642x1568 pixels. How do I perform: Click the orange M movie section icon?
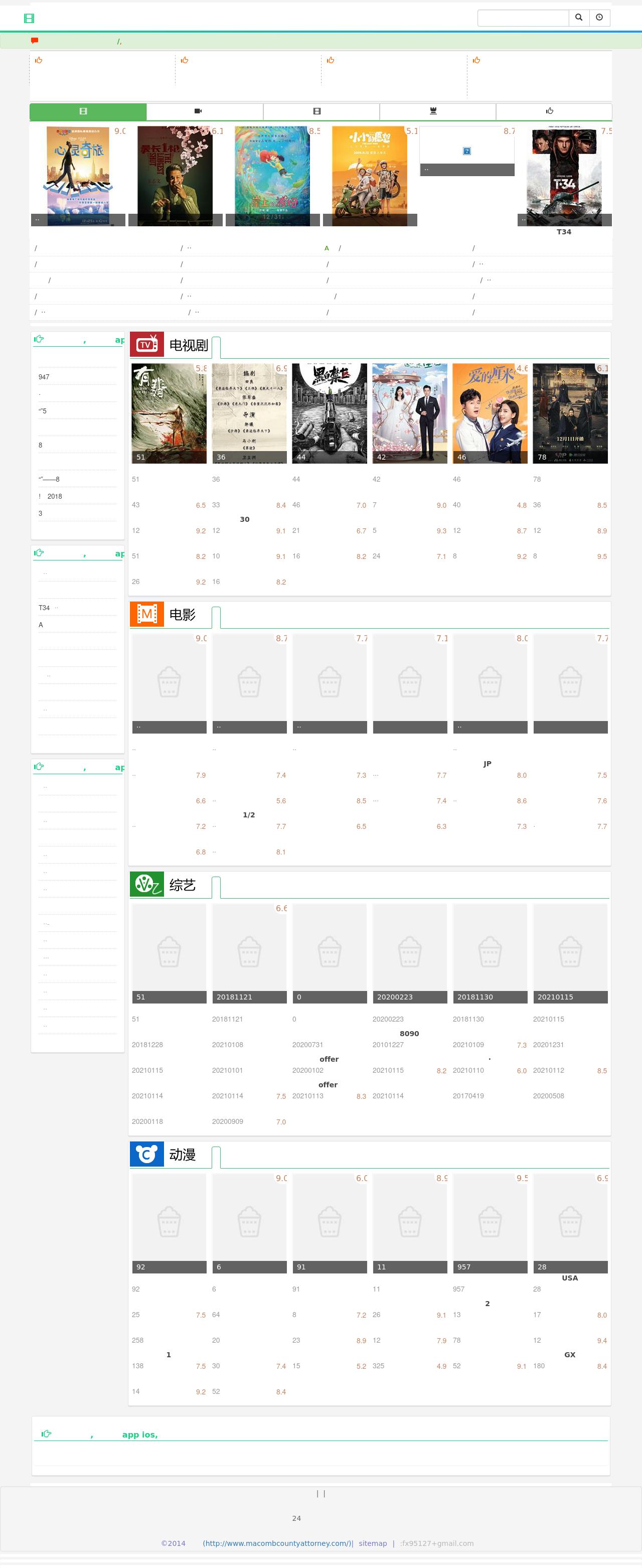[146, 614]
